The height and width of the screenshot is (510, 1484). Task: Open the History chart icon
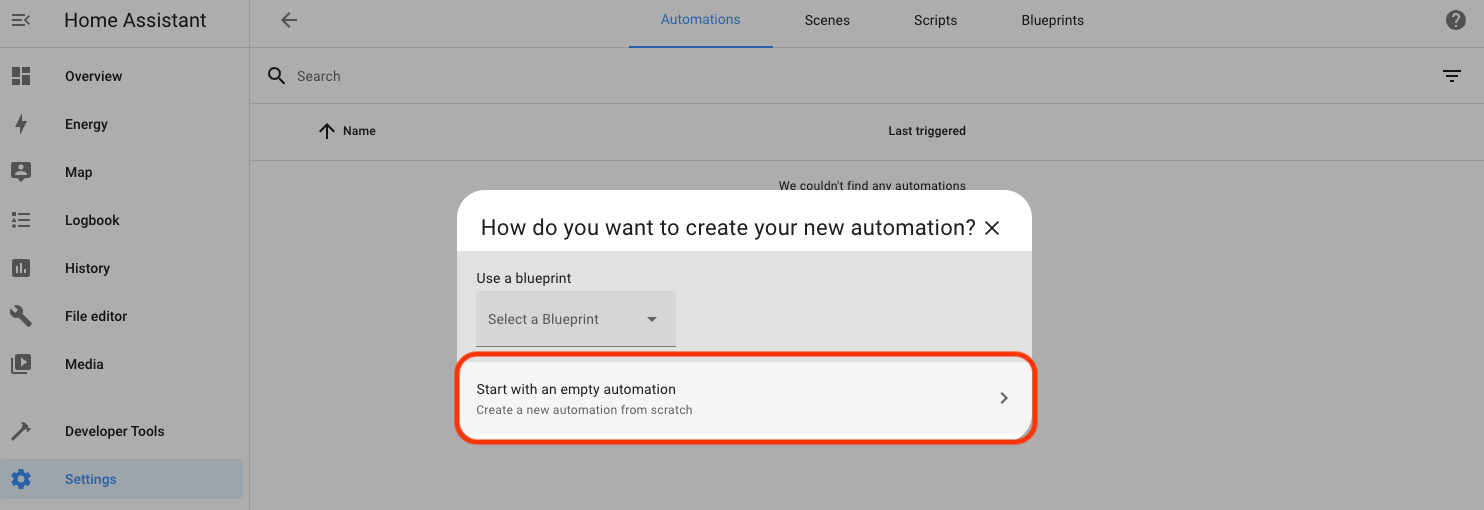click(21, 268)
